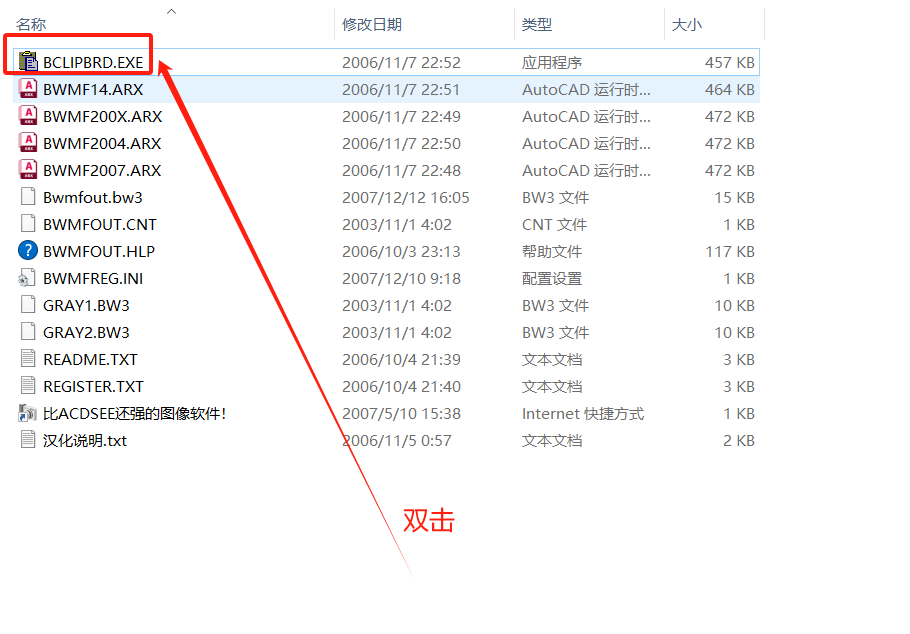Click the sort direction chevron above 名称 column
910x634 pixels.
tap(170, 10)
